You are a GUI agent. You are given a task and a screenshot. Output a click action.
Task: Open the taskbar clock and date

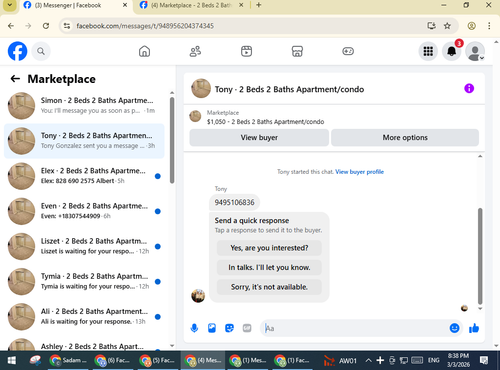458,360
